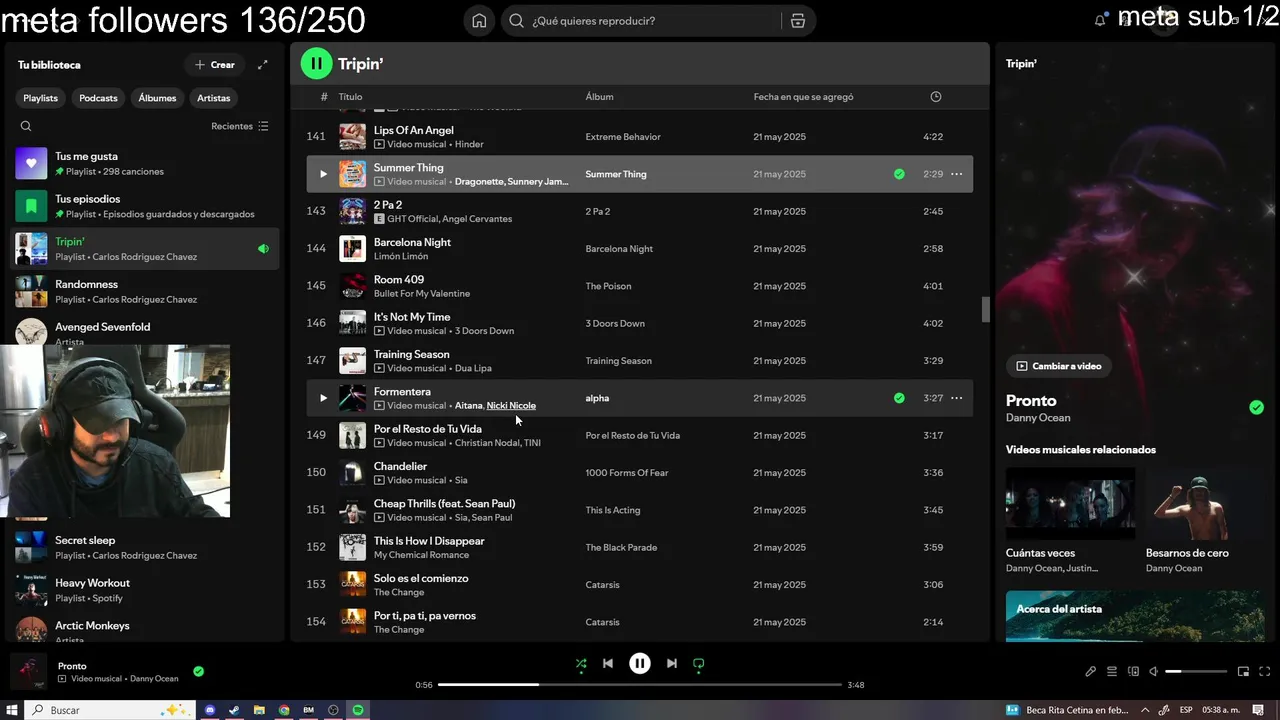Search in Tu biblioteca magnifier icon
The image size is (1280, 720).
point(26,126)
